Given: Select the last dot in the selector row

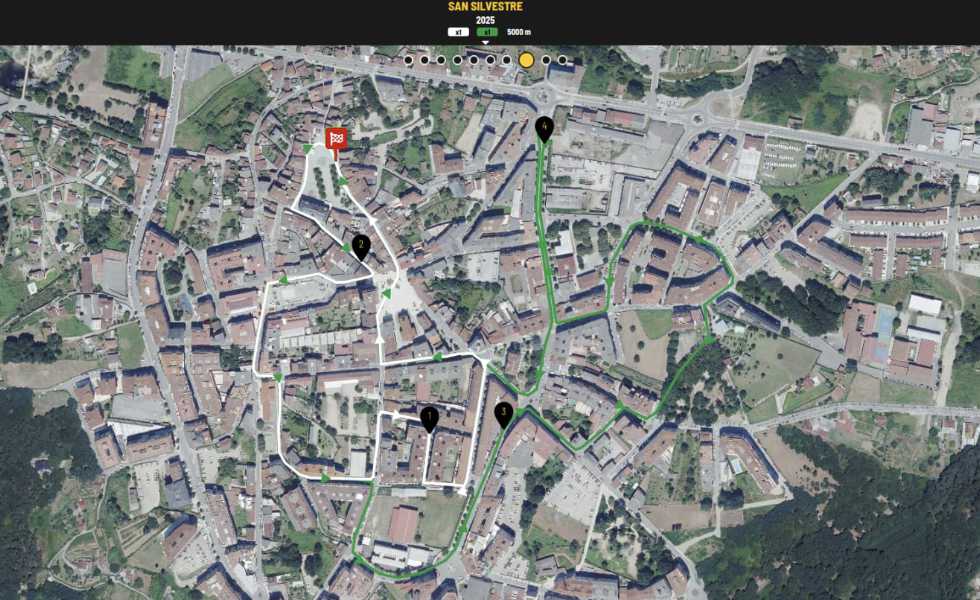Looking at the screenshot, I should (x=562, y=60).
